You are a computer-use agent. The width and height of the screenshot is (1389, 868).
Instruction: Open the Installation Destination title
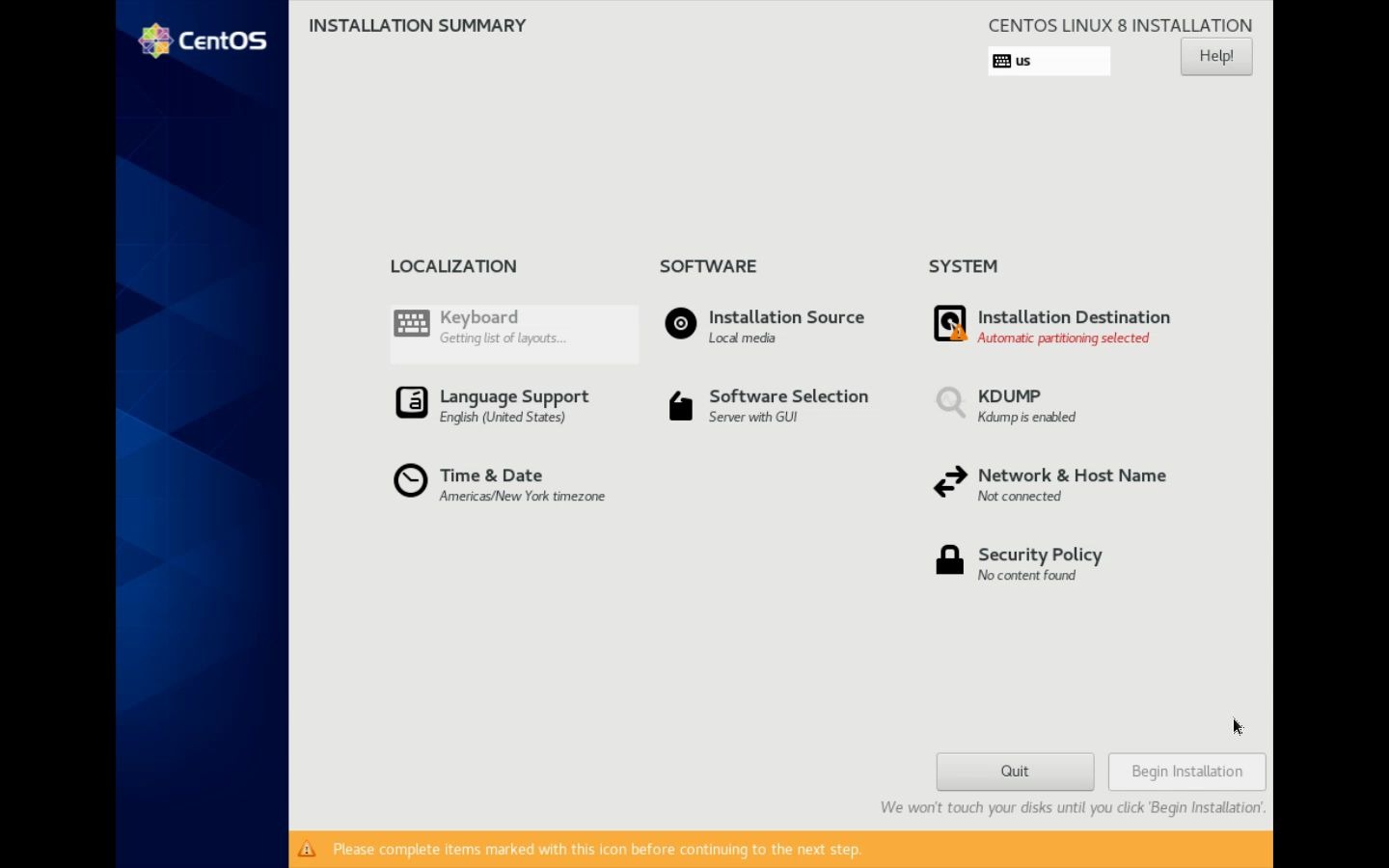(1074, 317)
